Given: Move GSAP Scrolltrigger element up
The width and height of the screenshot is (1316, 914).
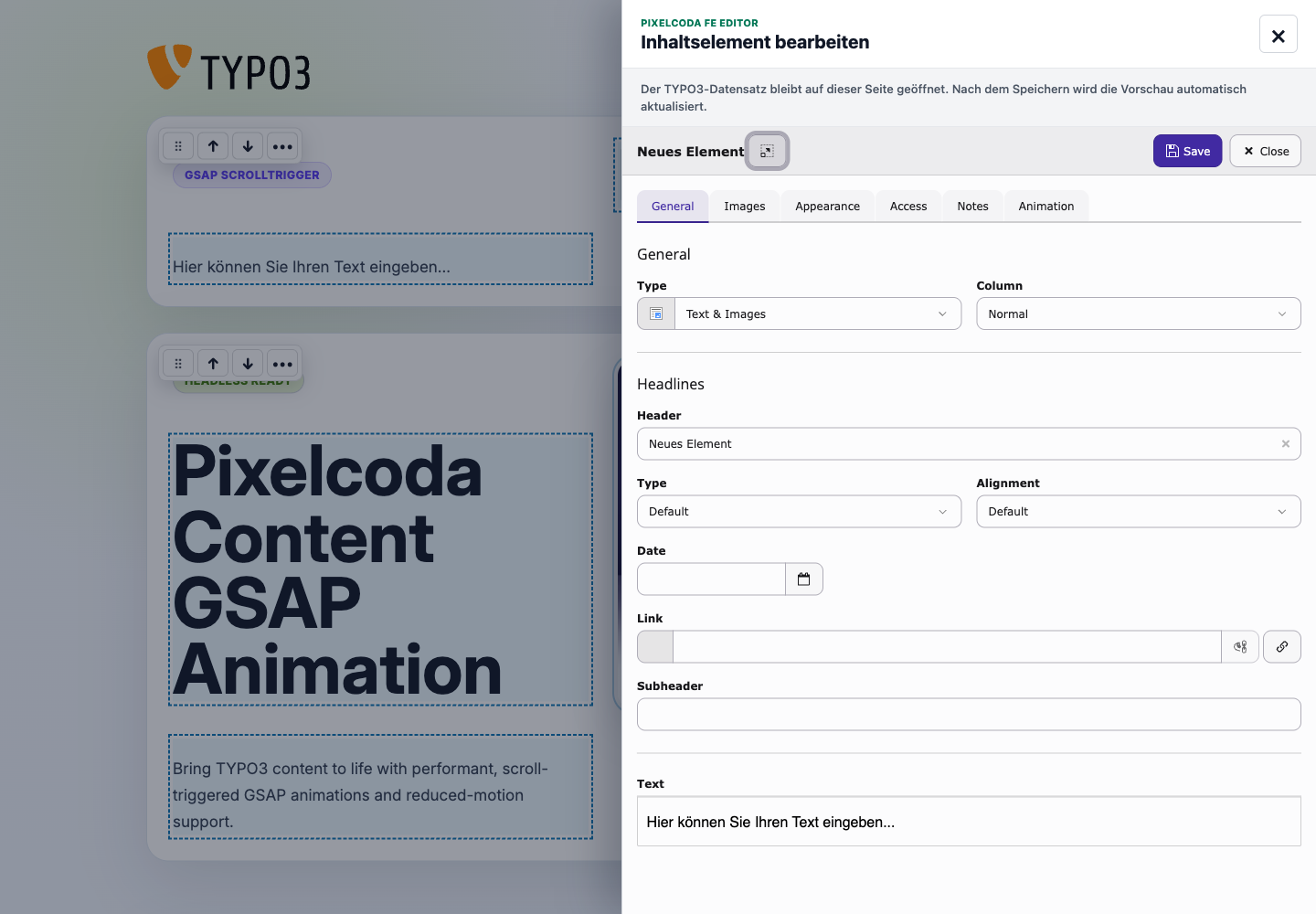Looking at the screenshot, I should coord(213,146).
